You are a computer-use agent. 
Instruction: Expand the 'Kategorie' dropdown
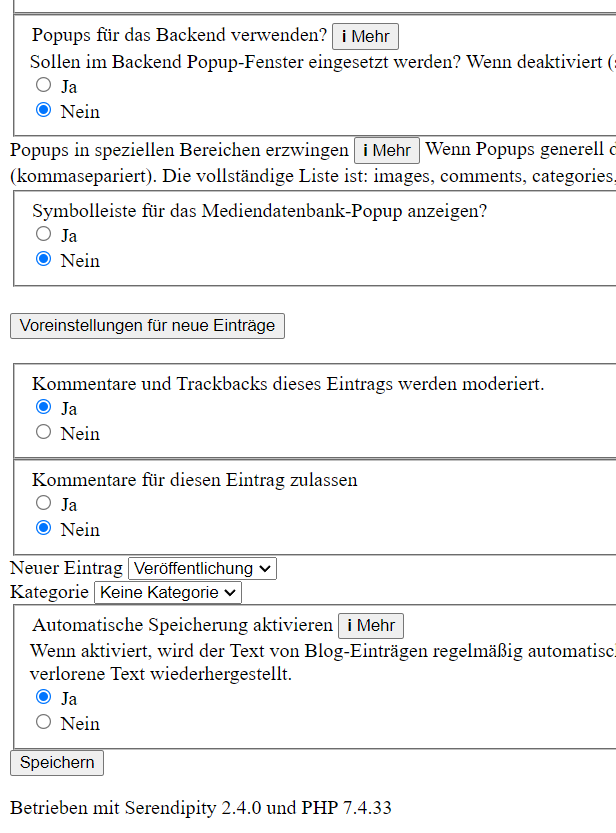pos(168,593)
